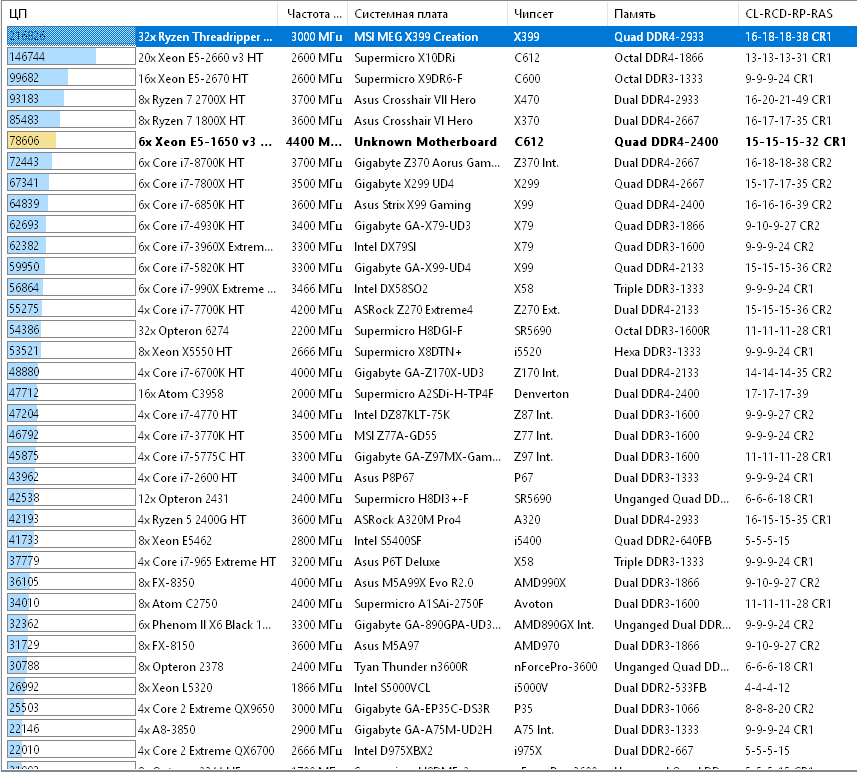Click the Supermicro X10DRi motherboard cell
The width and height of the screenshot is (857, 772).
(x=404, y=57)
